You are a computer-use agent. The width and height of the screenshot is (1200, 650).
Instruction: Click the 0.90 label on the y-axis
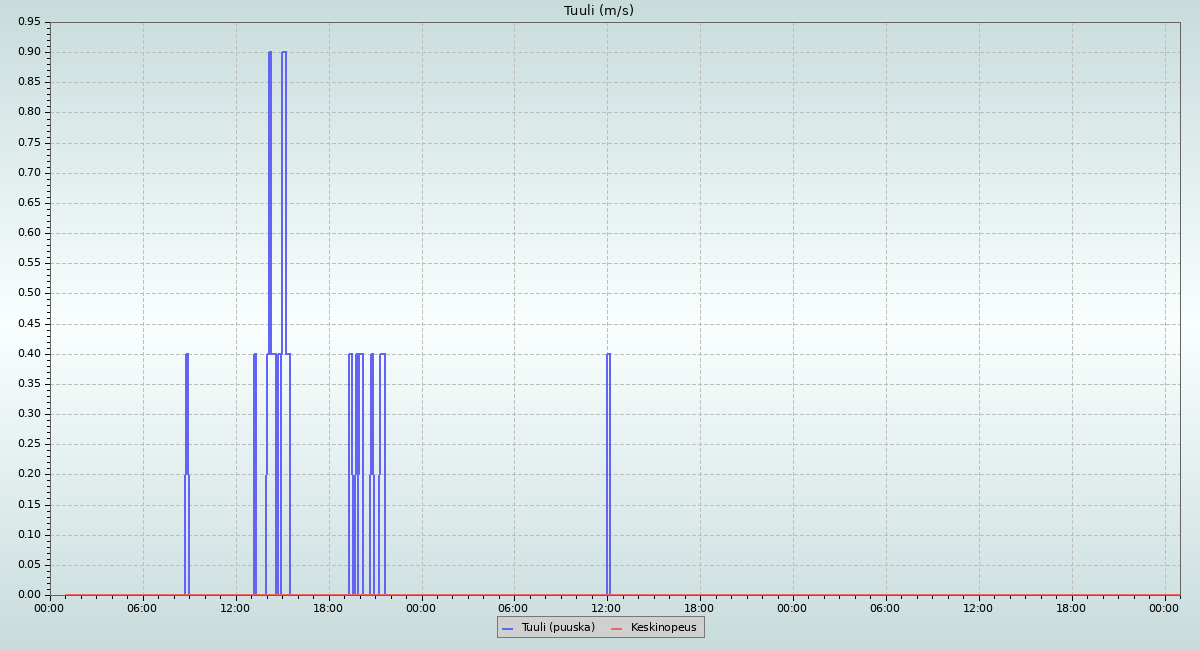[x=29, y=52]
